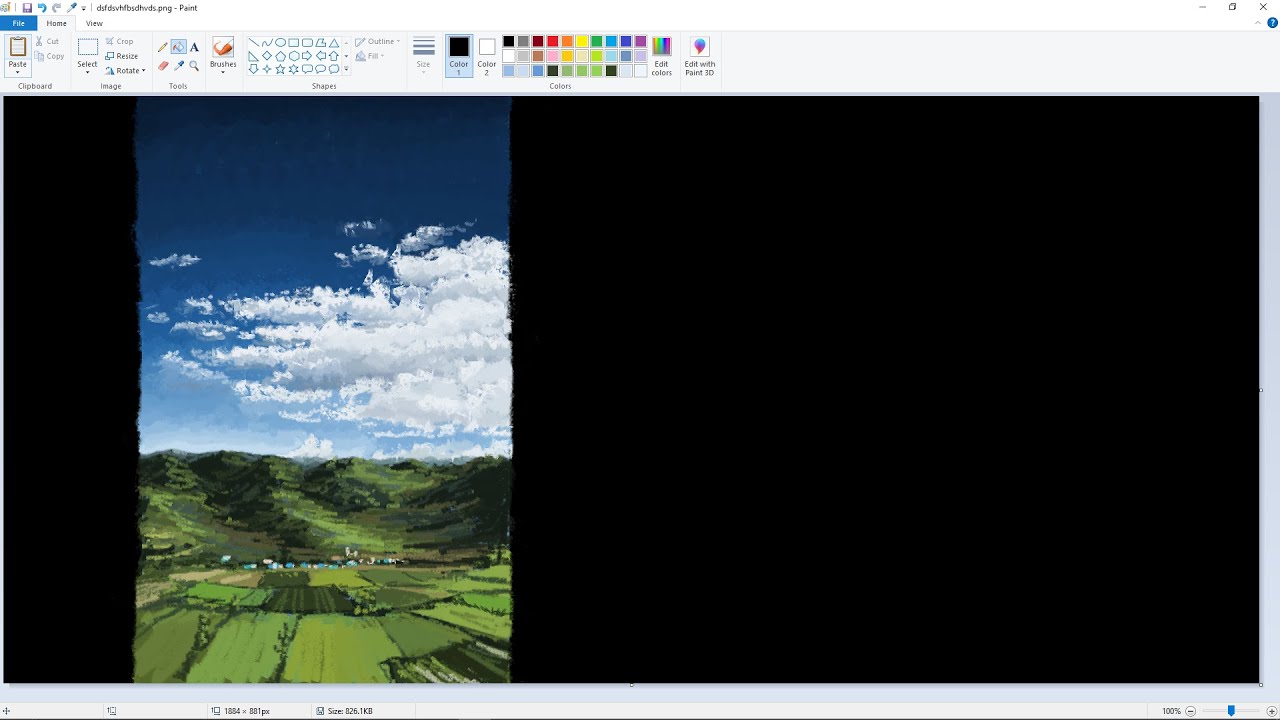The image size is (1280, 720).
Task: Click the Cut scissors button
Action: click(x=48, y=41)
